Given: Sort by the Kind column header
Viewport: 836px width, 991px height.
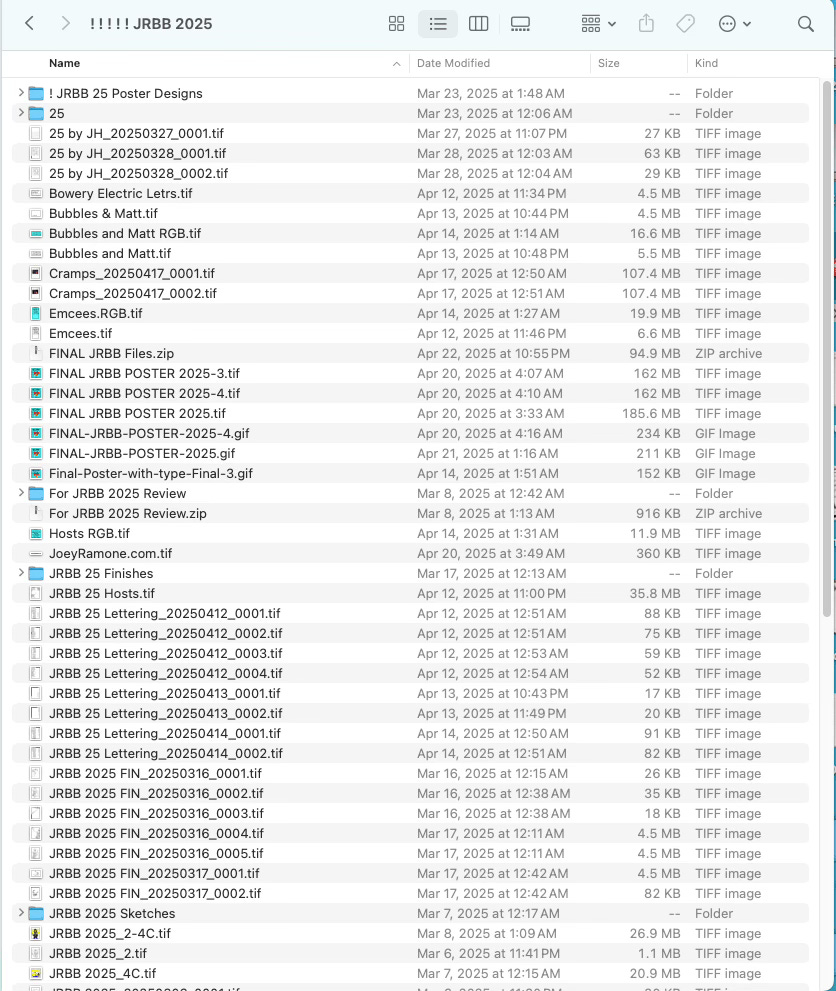Looking at the screenshot, I should [x=706, y=63].
